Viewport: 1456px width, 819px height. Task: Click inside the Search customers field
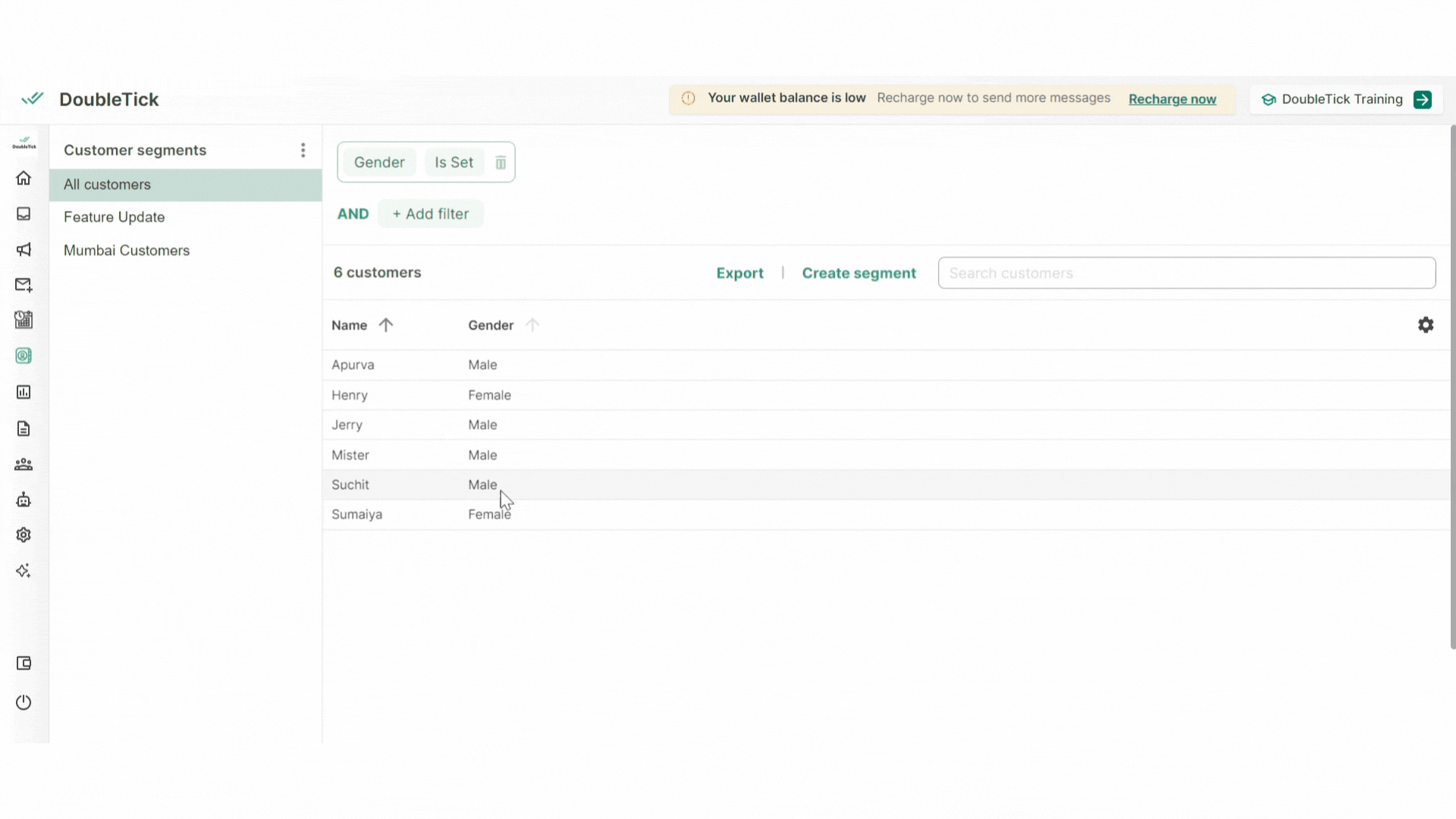coord(1186,273)
